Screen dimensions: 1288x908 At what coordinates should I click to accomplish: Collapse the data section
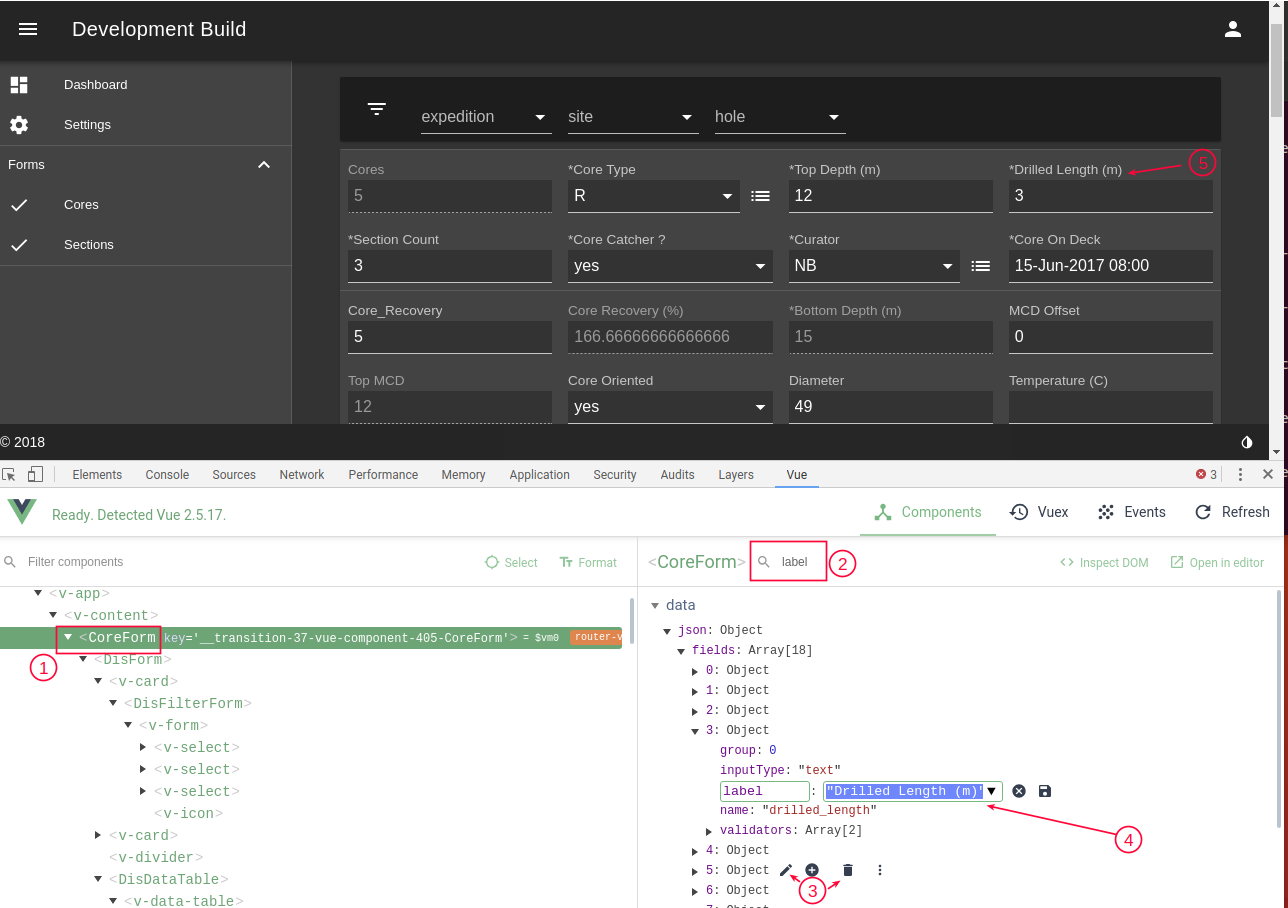click(x=656, y=605)
